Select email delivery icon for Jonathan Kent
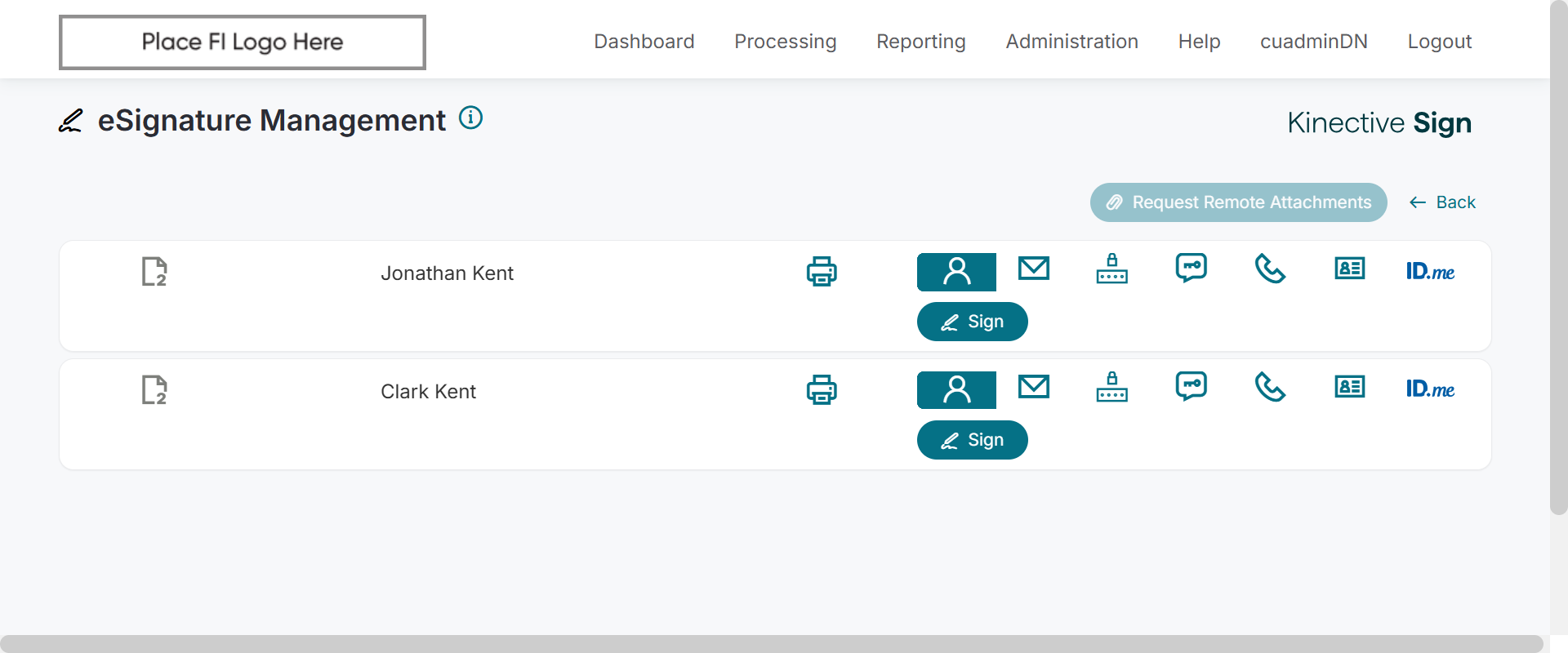 coord(1033,269)
